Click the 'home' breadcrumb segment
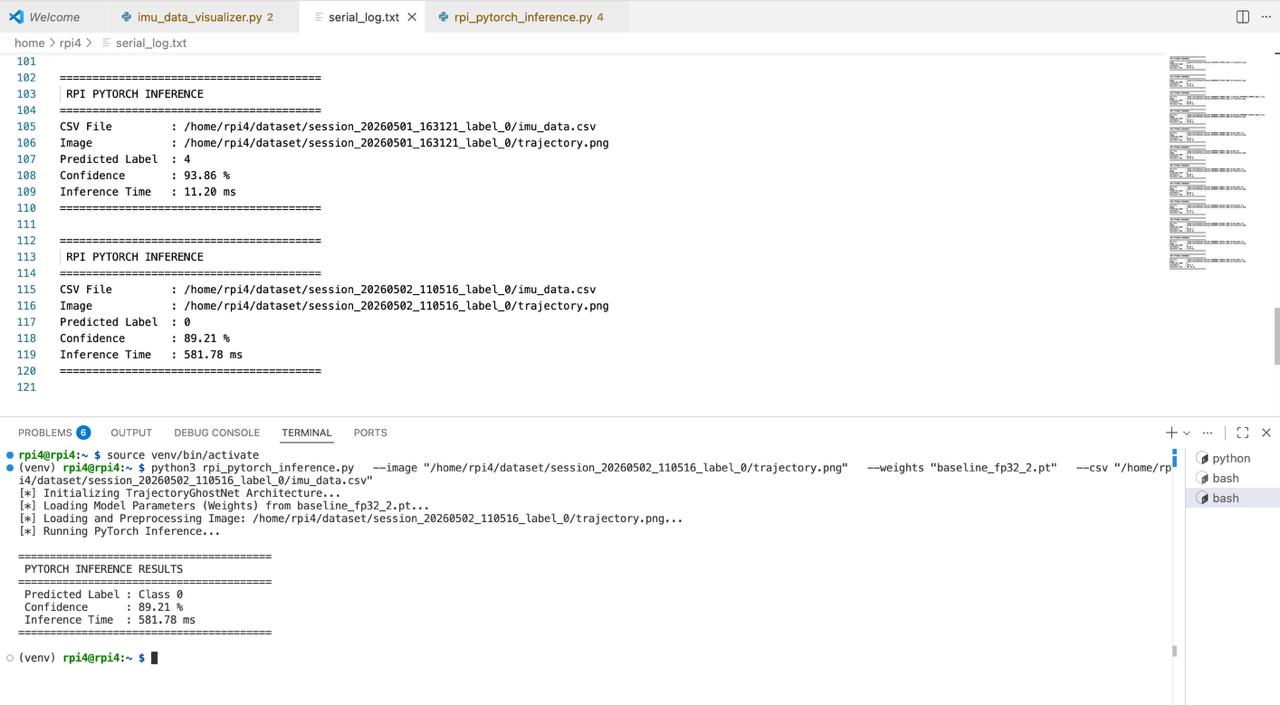The image size is (1280, 705). click(x=29, y=43)
